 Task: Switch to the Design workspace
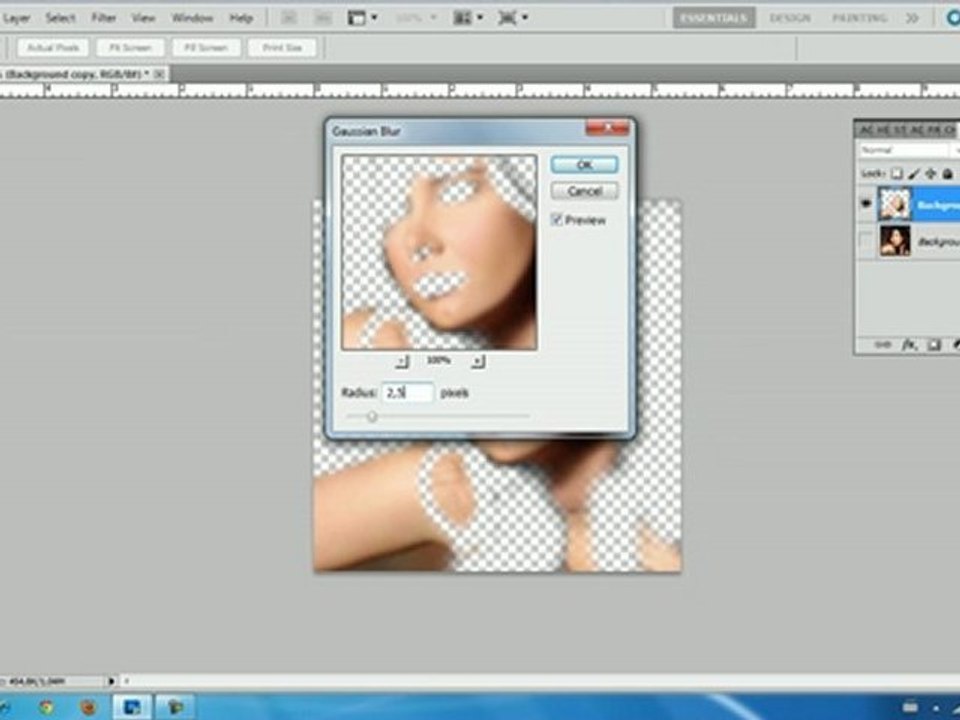pyautogui.click(x=790, y=18)
